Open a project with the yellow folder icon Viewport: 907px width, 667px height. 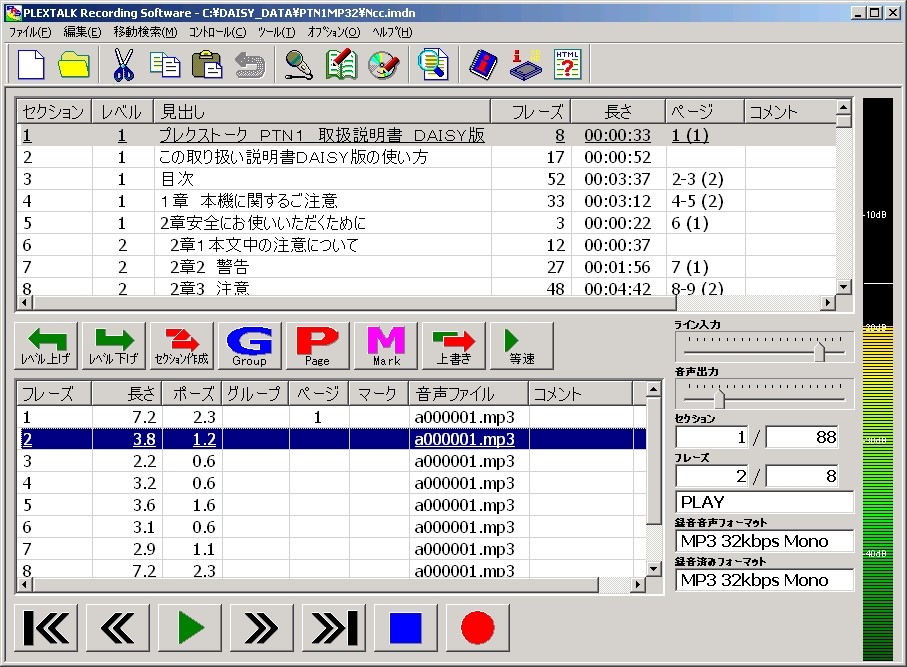coord(74,65)
